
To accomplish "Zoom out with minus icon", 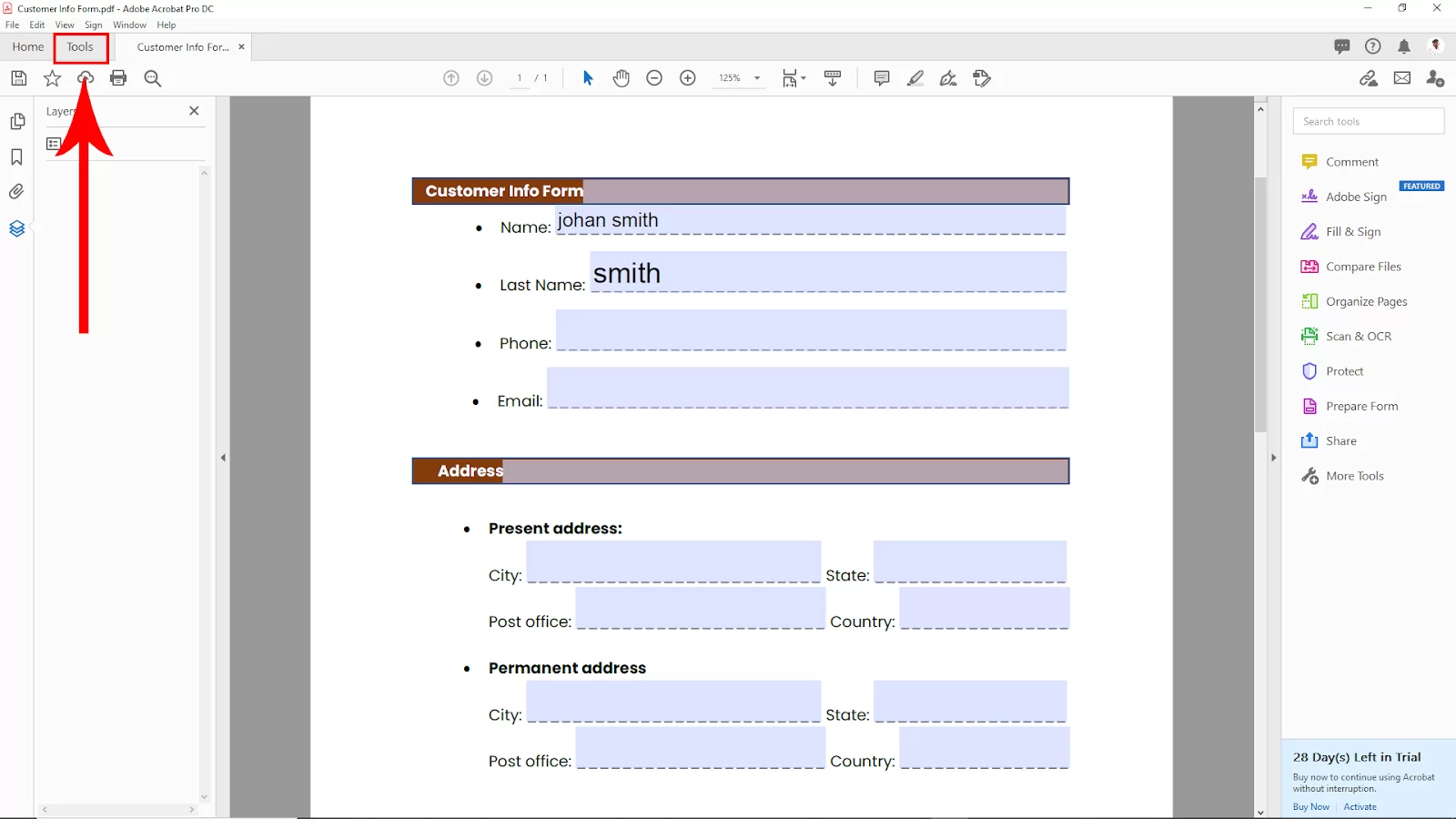I will pos(654,78).
